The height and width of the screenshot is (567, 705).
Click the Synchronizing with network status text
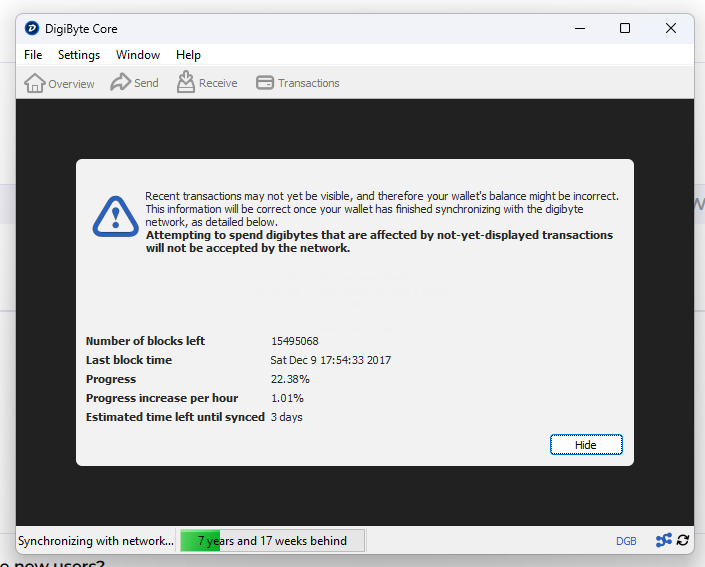click(x=96, y=540)
